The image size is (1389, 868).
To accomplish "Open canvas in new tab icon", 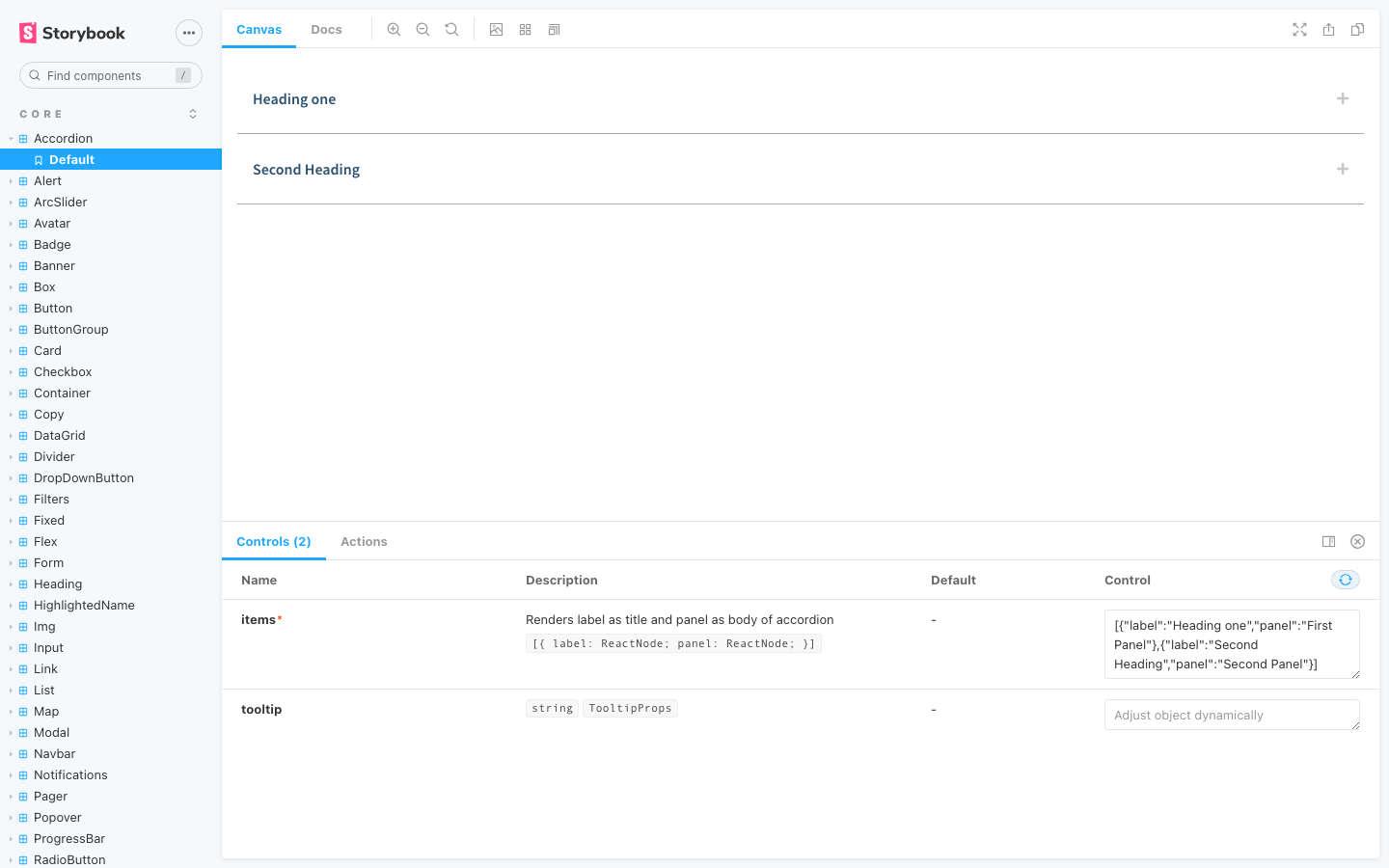I will tap(1328, 30).
